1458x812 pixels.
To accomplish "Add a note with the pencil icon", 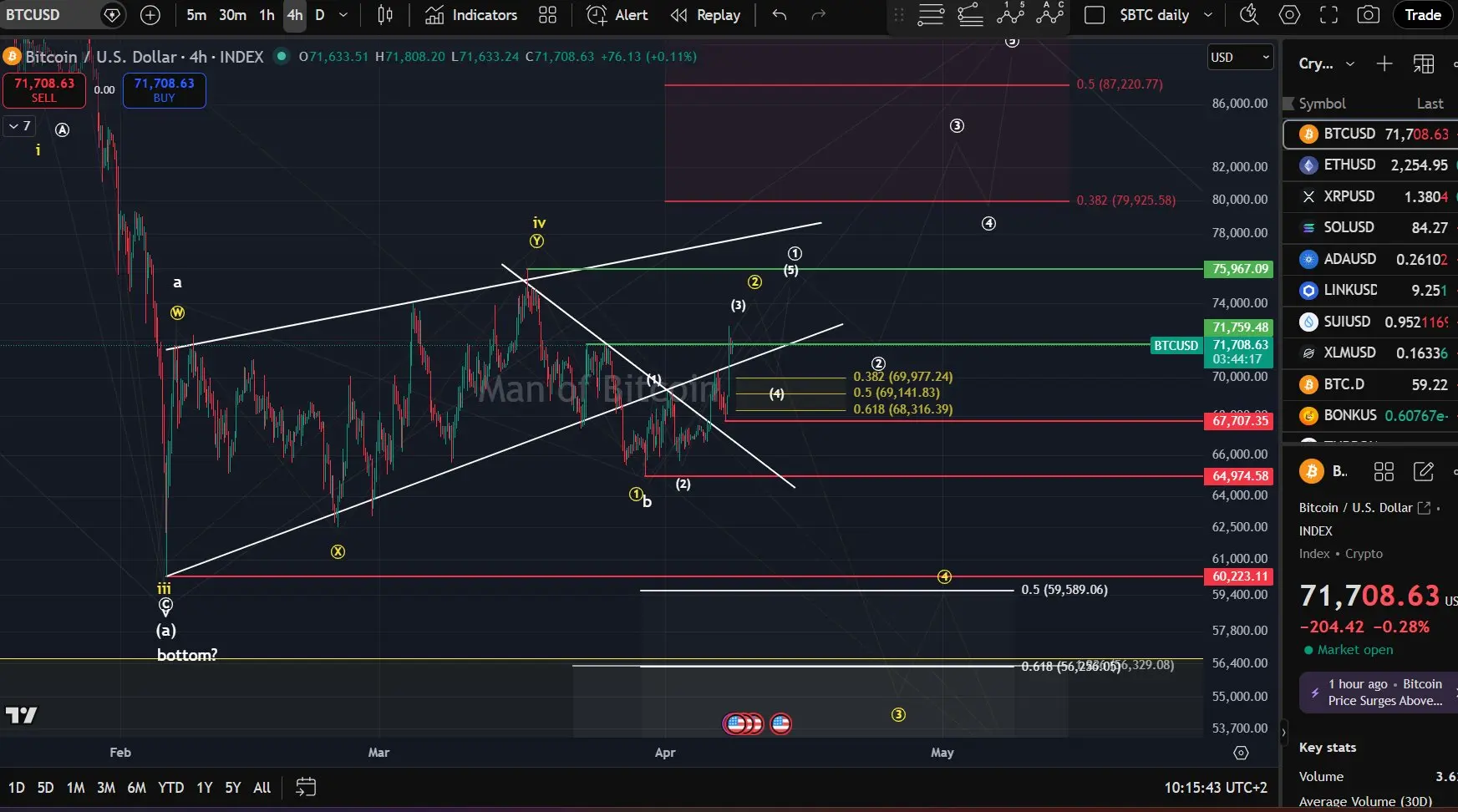I will pos(1423,472).
